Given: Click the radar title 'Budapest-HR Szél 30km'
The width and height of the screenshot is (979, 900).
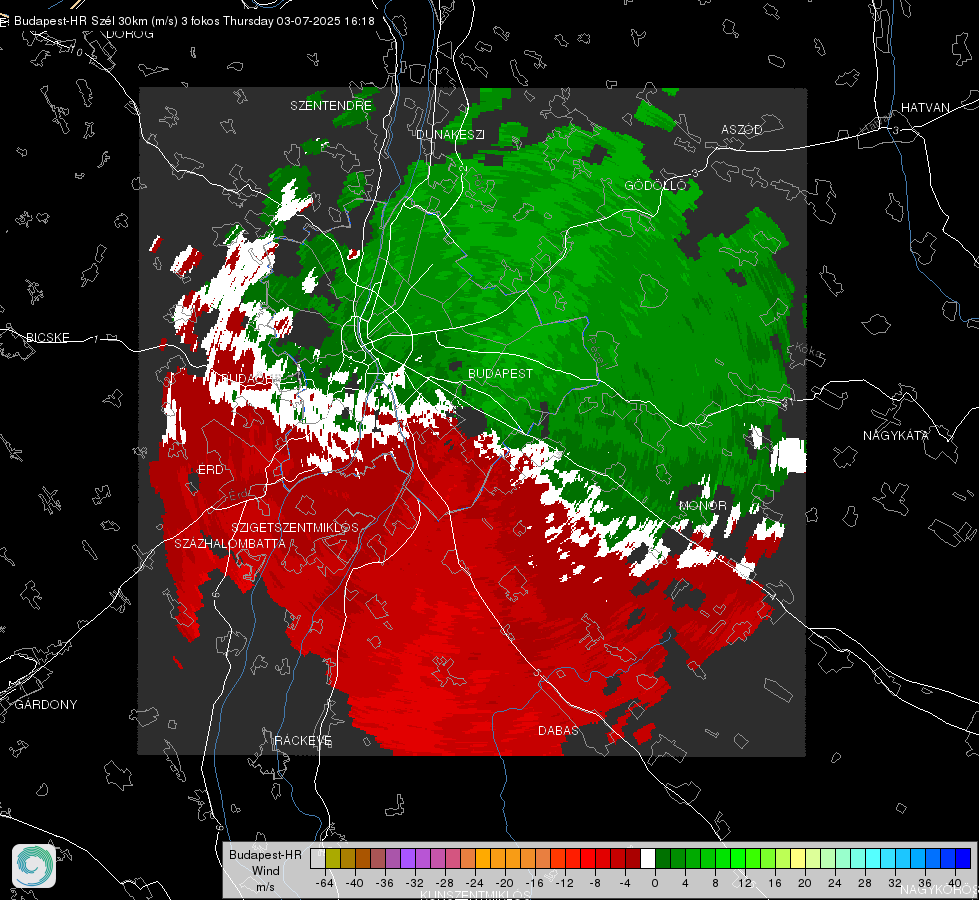Looking at the screenshot, I should pos(81,21).
